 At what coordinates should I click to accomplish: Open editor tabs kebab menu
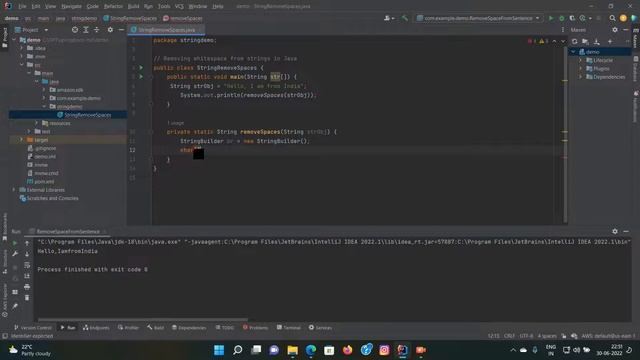coord(563,30)
